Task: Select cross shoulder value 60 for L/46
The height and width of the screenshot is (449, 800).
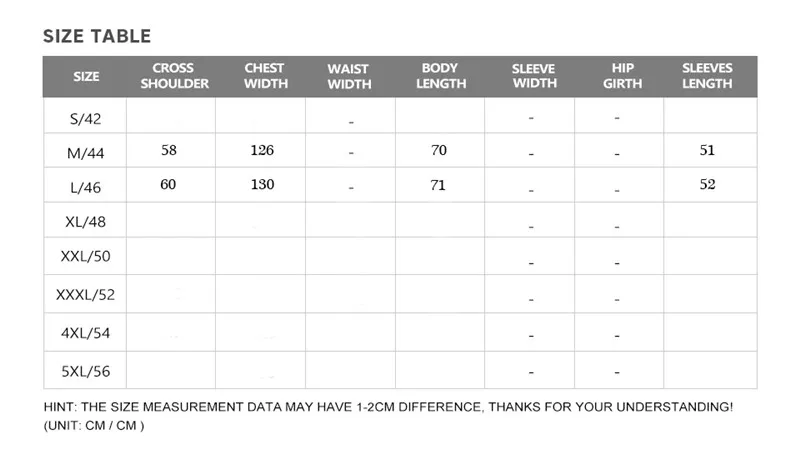Action: point(168,184)
